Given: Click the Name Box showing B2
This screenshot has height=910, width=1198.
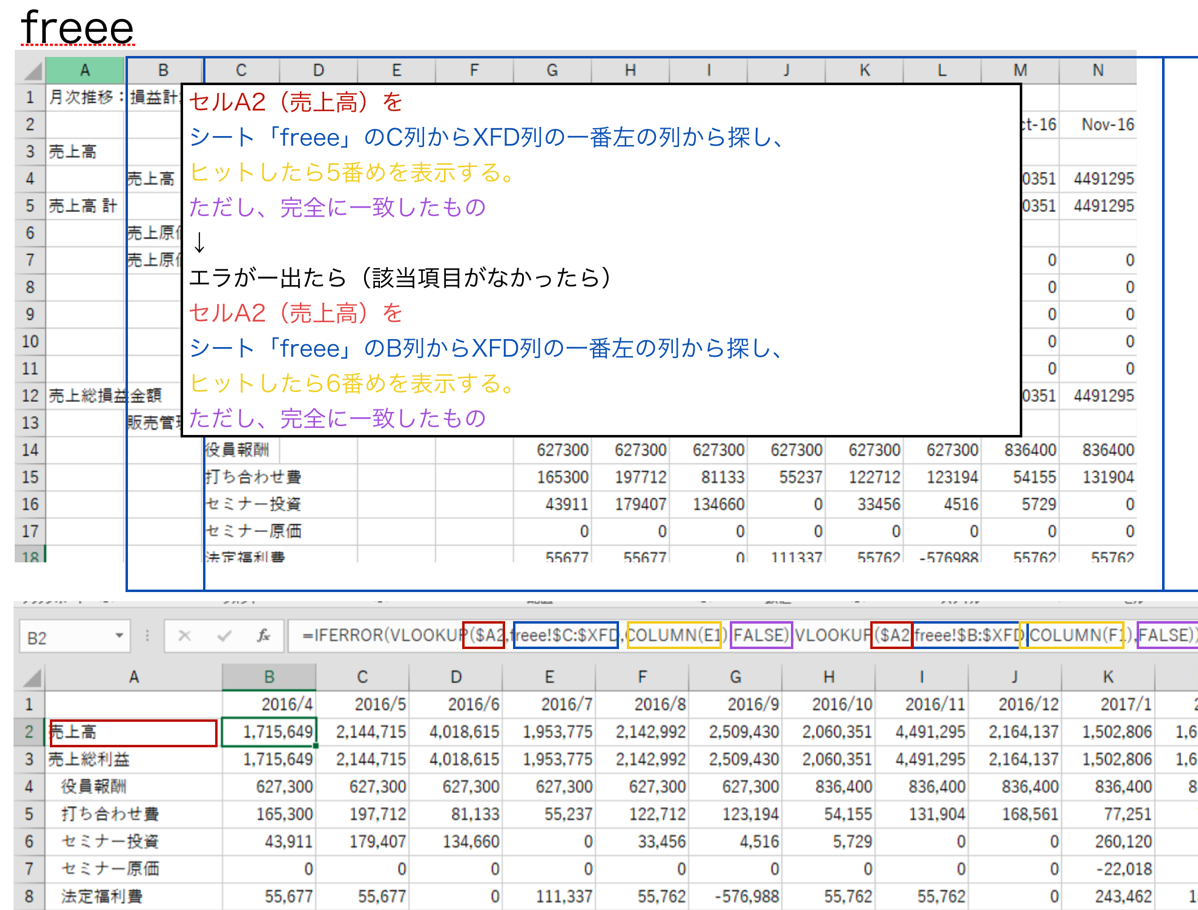Looking at the screenshot, I should (73, 636).
